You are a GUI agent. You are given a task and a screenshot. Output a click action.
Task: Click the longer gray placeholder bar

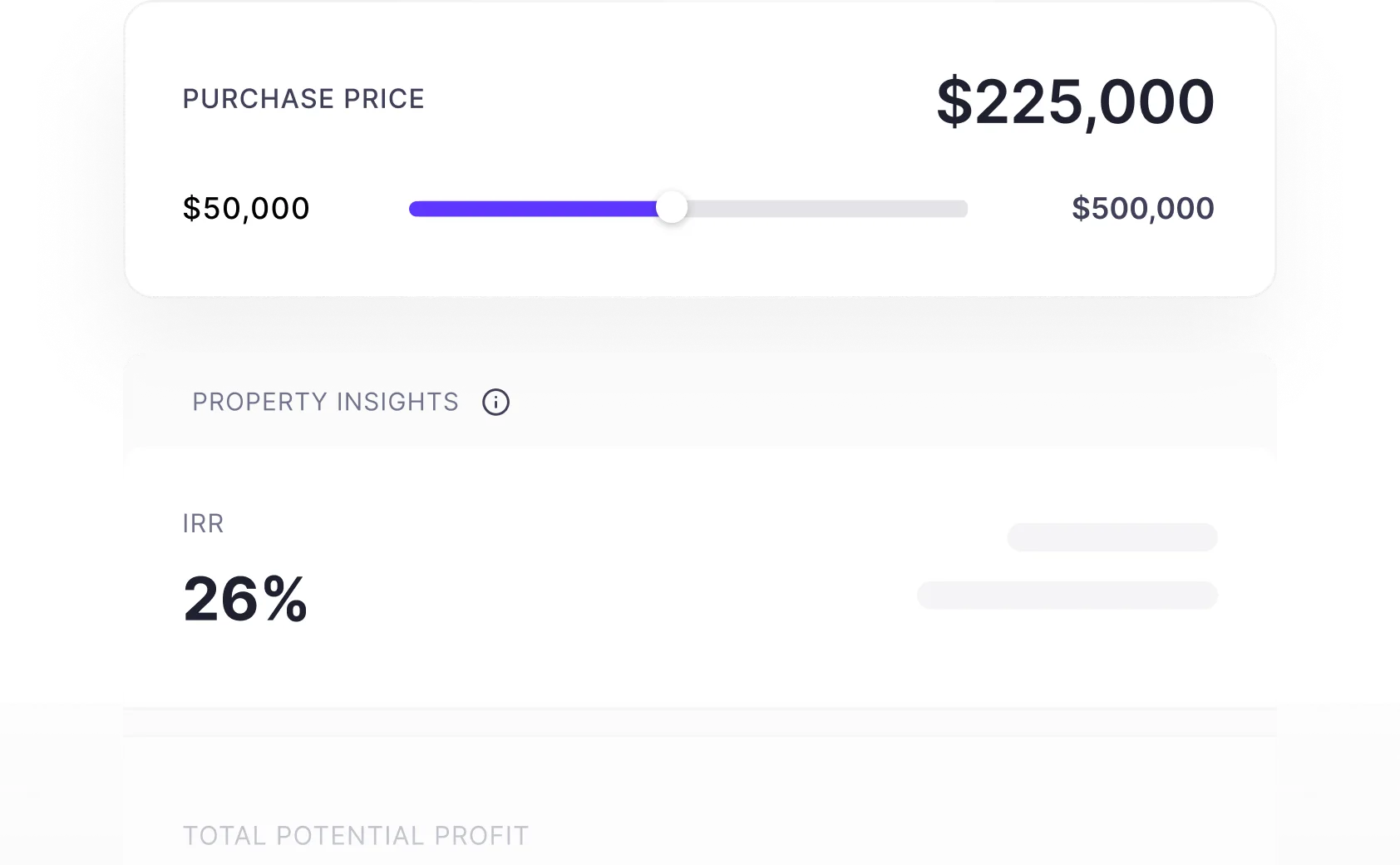[x=1067, y=596]
